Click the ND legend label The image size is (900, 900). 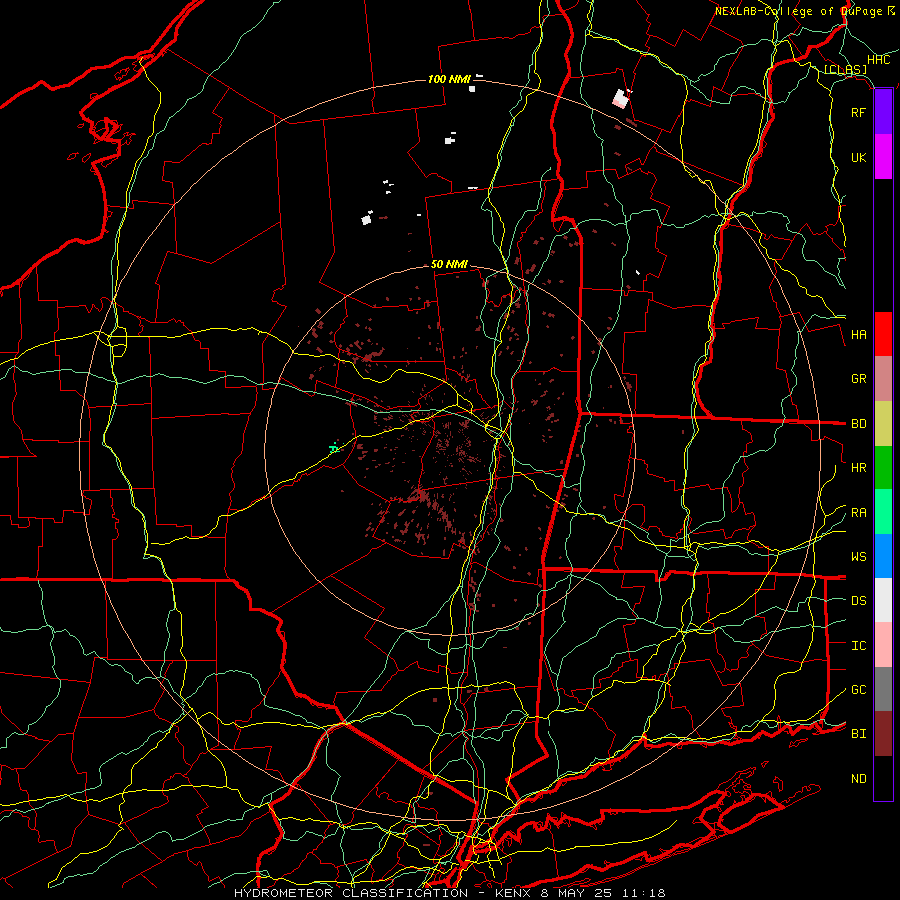859,778
